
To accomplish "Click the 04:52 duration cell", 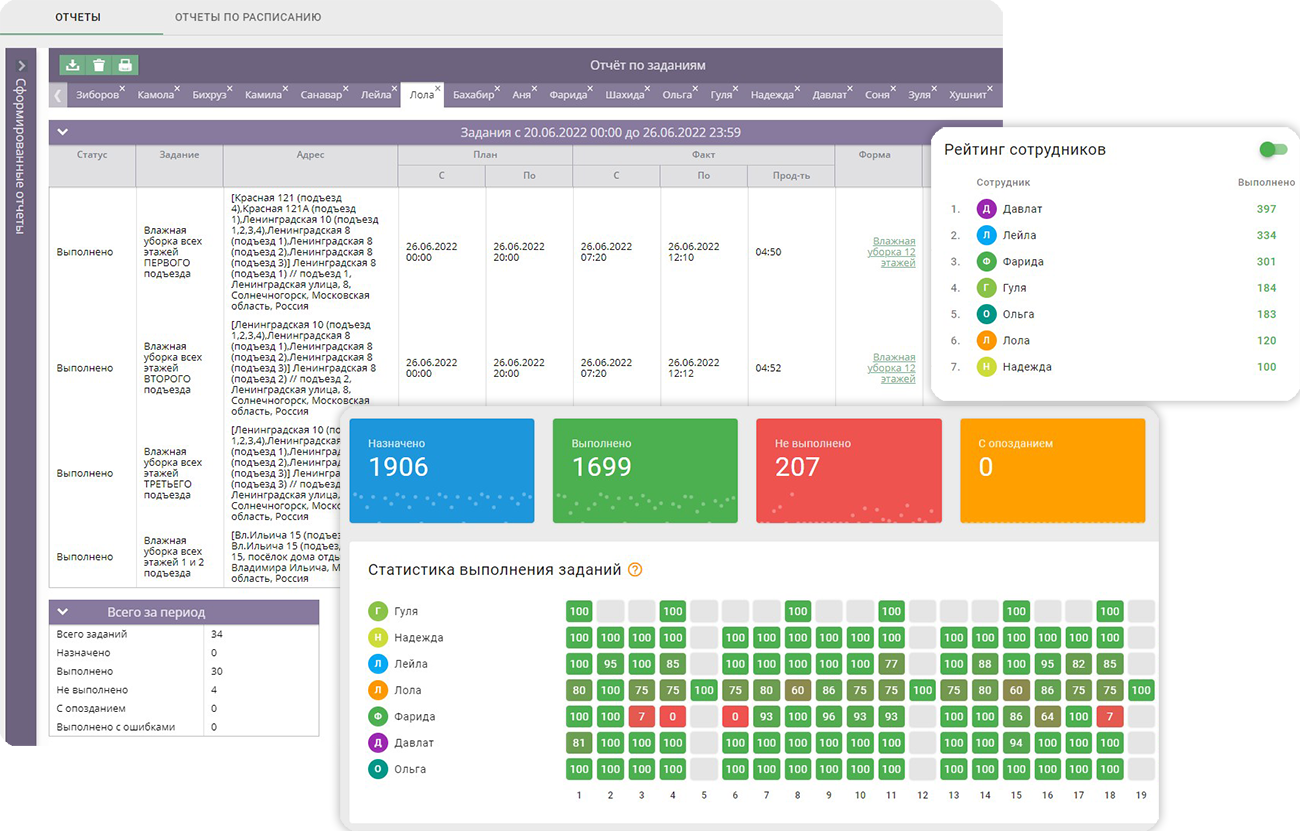I will tap(769, 368).
